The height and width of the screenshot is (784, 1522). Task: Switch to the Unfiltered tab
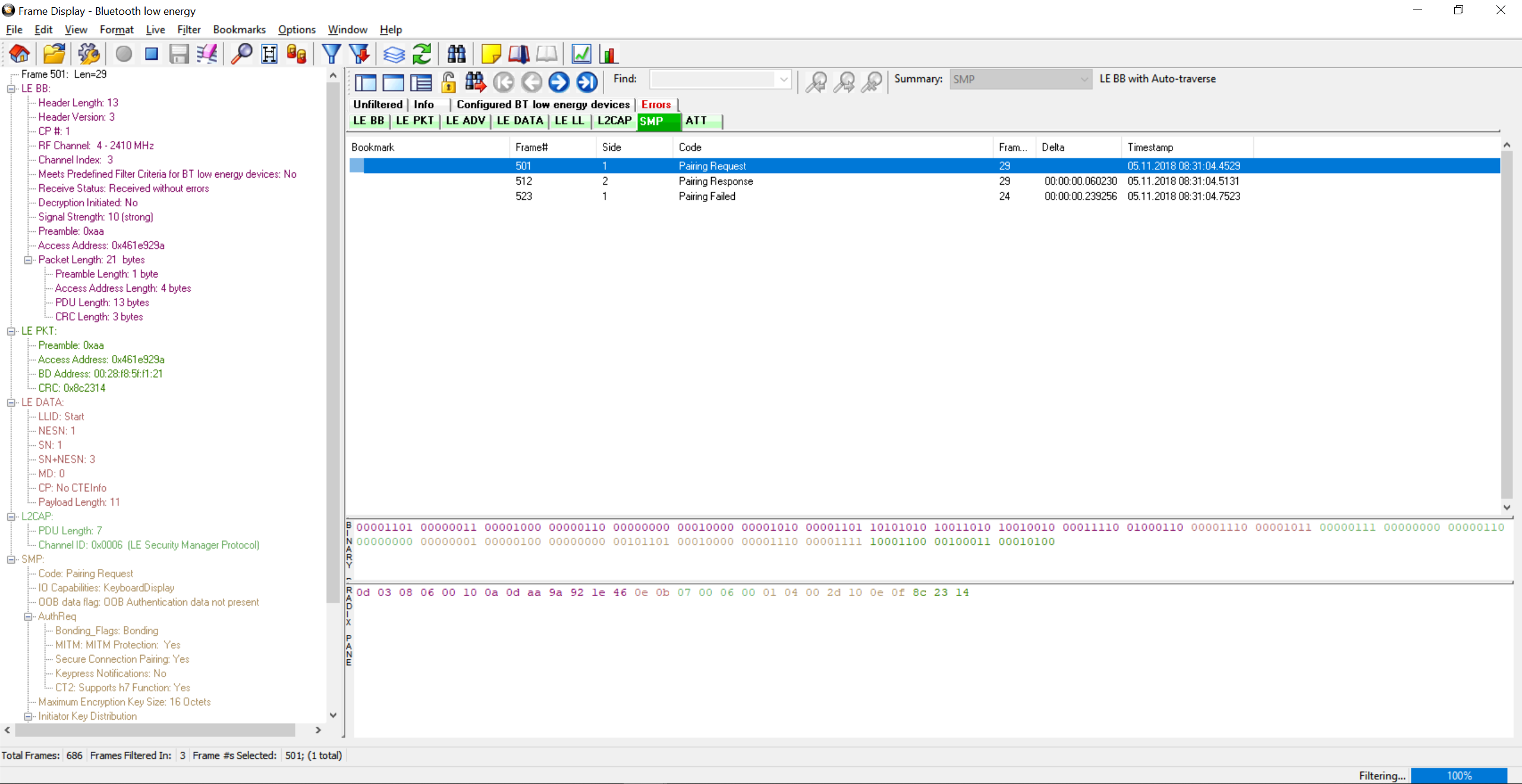point(378,105)
